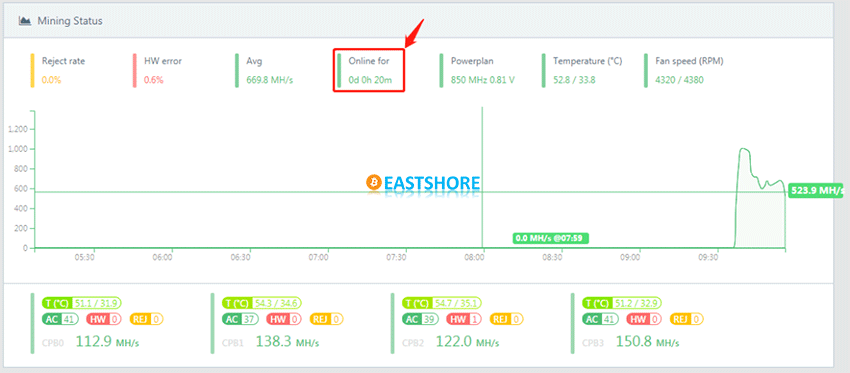Click the 08:00 time axis label

[474, 258]
